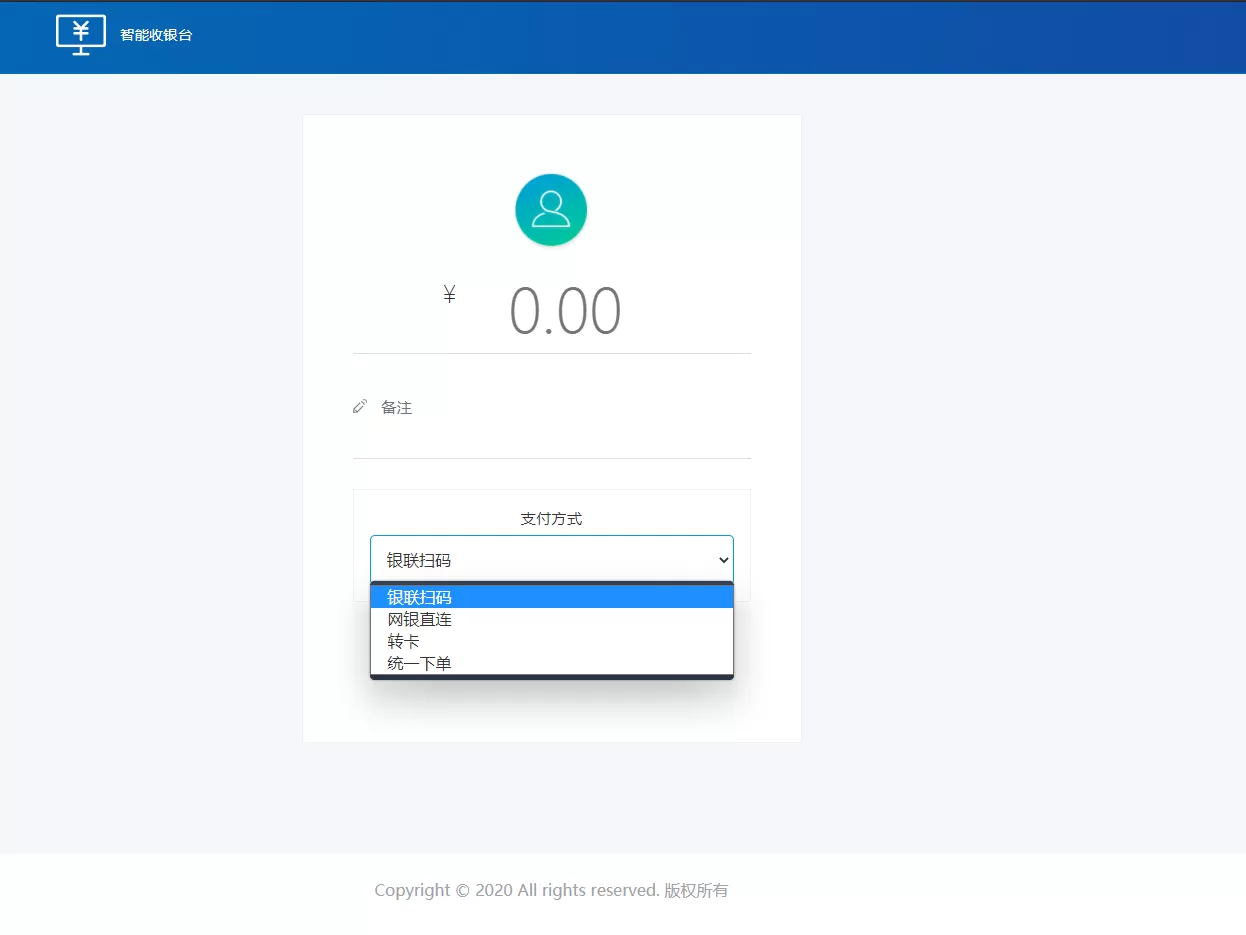Collapse the payment method select box
Screen dimensions: 1246x935
(540, 560)
